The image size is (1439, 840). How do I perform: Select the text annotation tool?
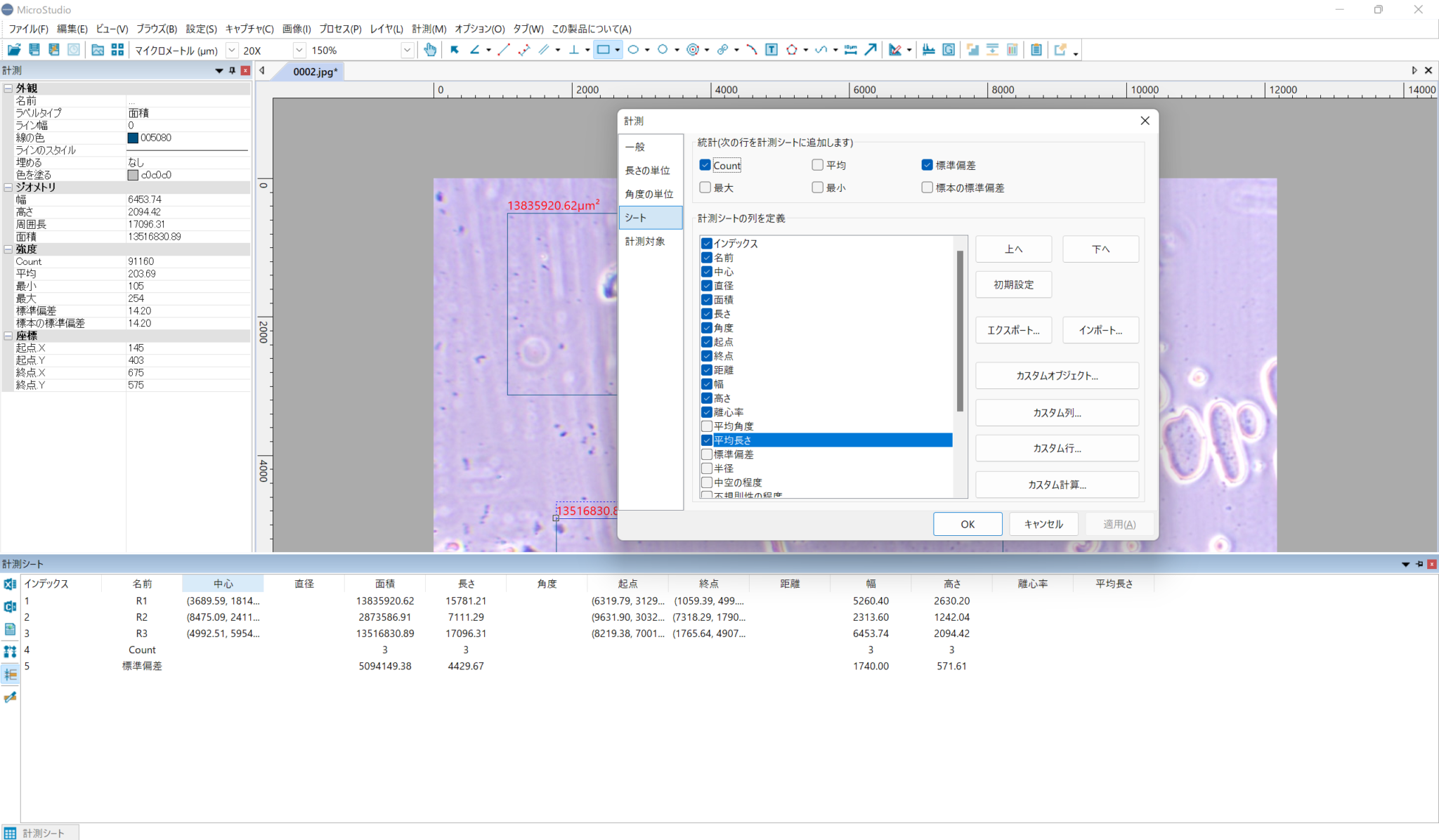coord(771,50)
